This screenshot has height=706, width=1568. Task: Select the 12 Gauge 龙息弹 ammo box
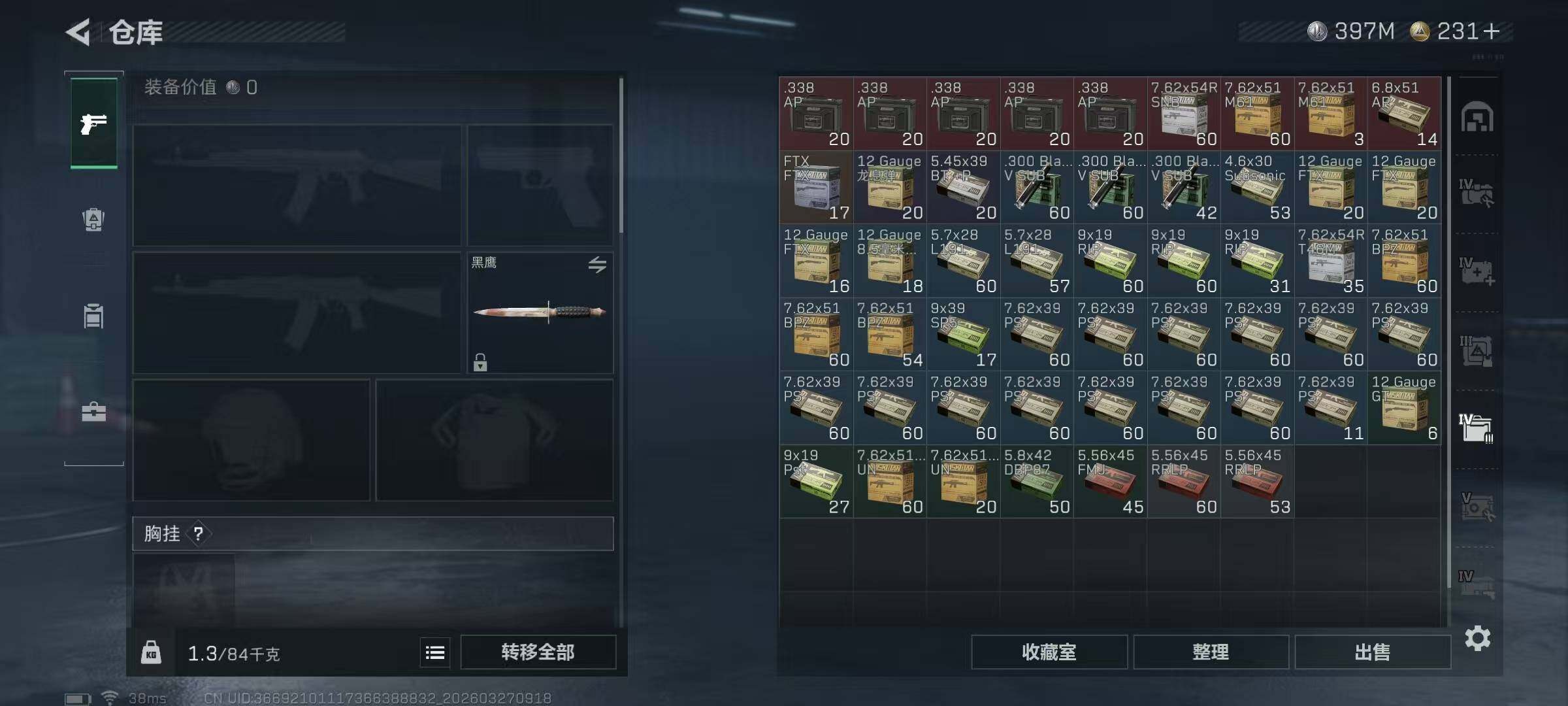tap(889, 187)
